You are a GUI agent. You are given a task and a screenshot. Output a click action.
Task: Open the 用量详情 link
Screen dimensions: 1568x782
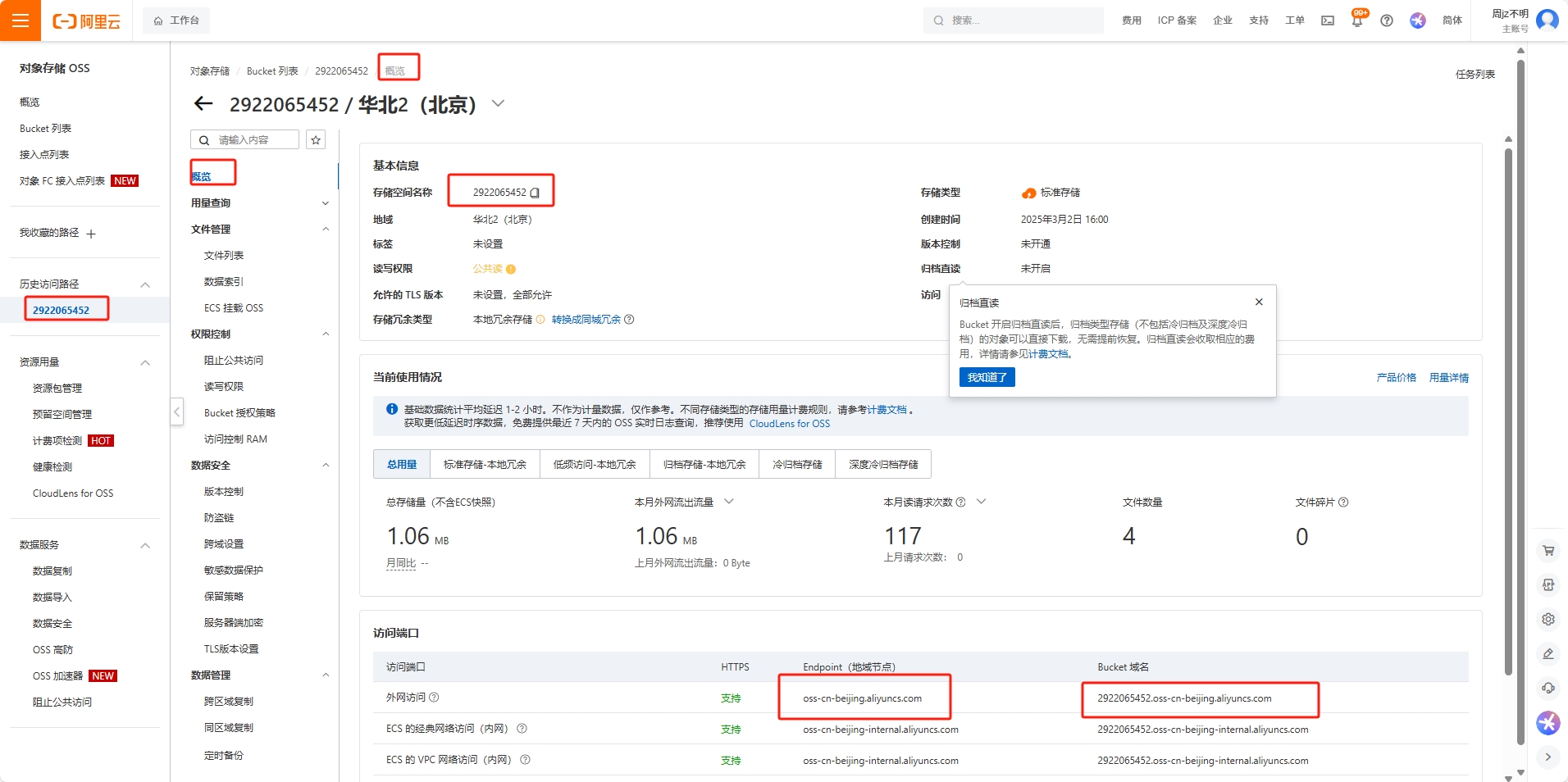[1448, 378]
